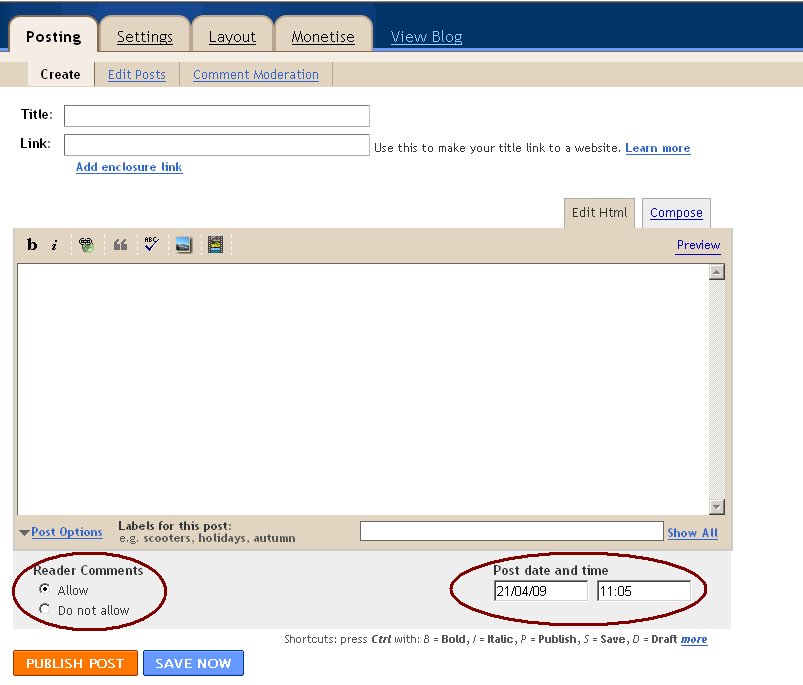Viewport: 803px width, 685px height.
Task: Click the Save Now button
Action: [x=193, y=663]
